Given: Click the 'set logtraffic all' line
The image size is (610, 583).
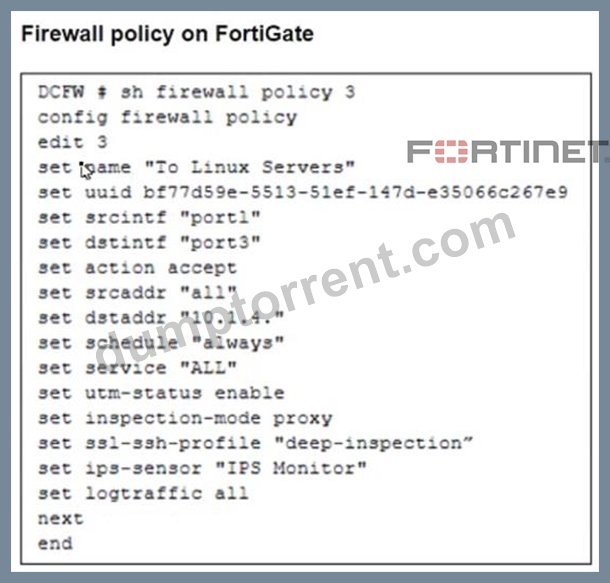Looking at the screenshot, I should (x=143, y=494).
